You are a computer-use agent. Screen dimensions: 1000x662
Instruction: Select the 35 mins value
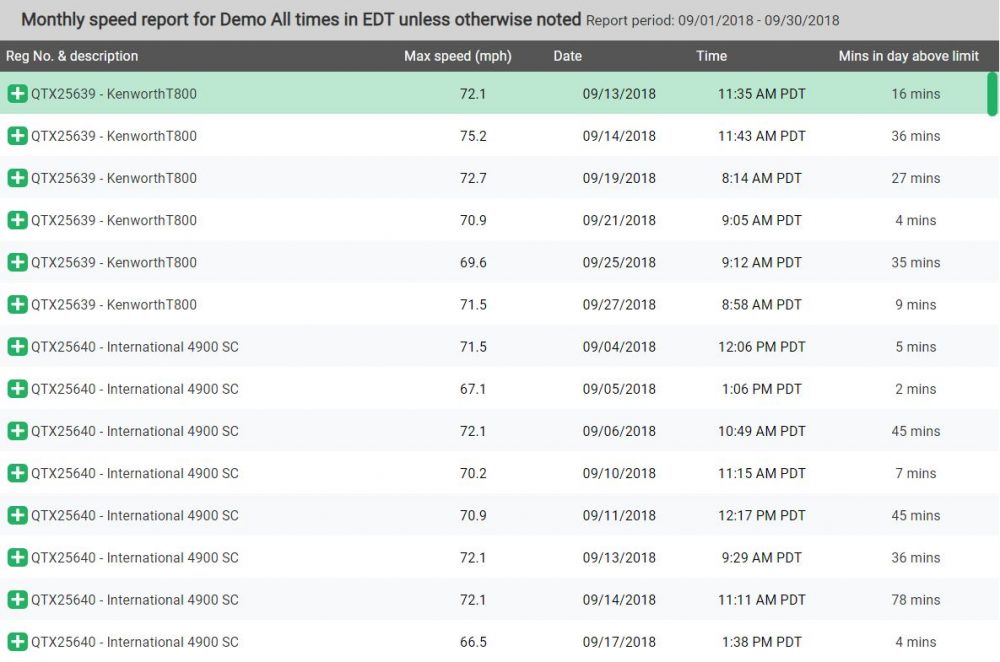tap(916, 262)
